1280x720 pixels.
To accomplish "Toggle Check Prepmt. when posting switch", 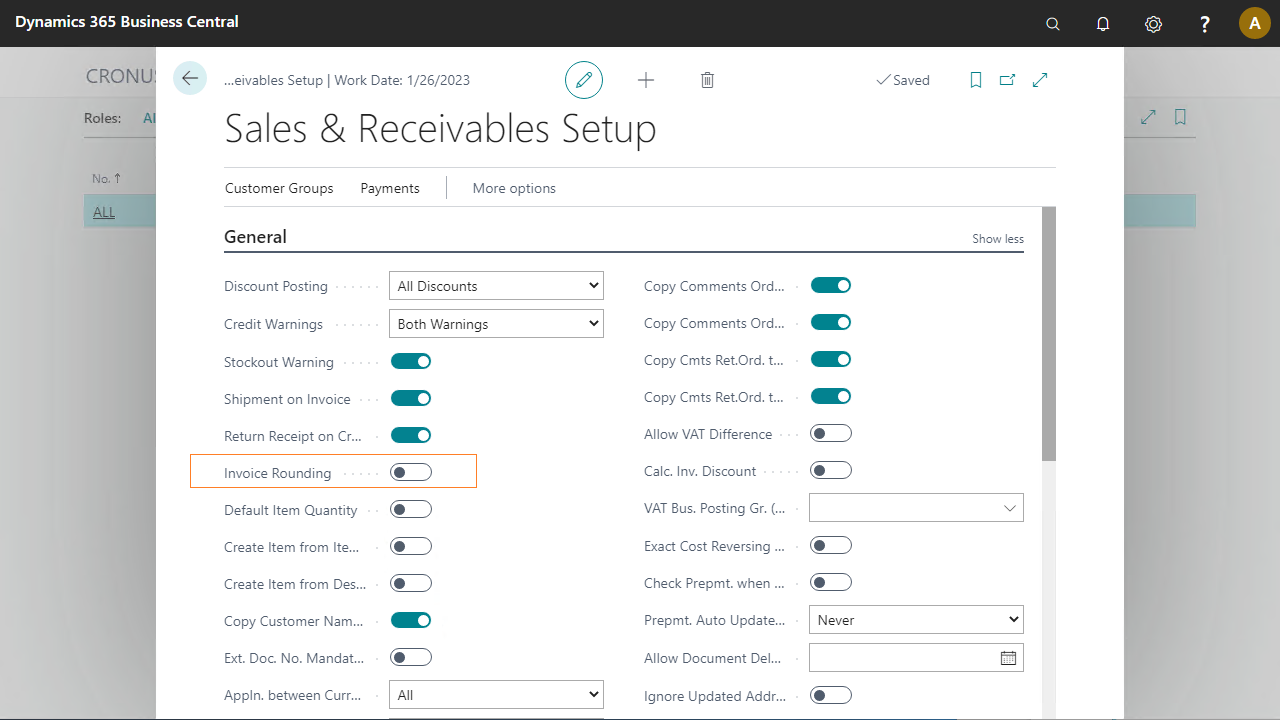I will pos(831,582).
